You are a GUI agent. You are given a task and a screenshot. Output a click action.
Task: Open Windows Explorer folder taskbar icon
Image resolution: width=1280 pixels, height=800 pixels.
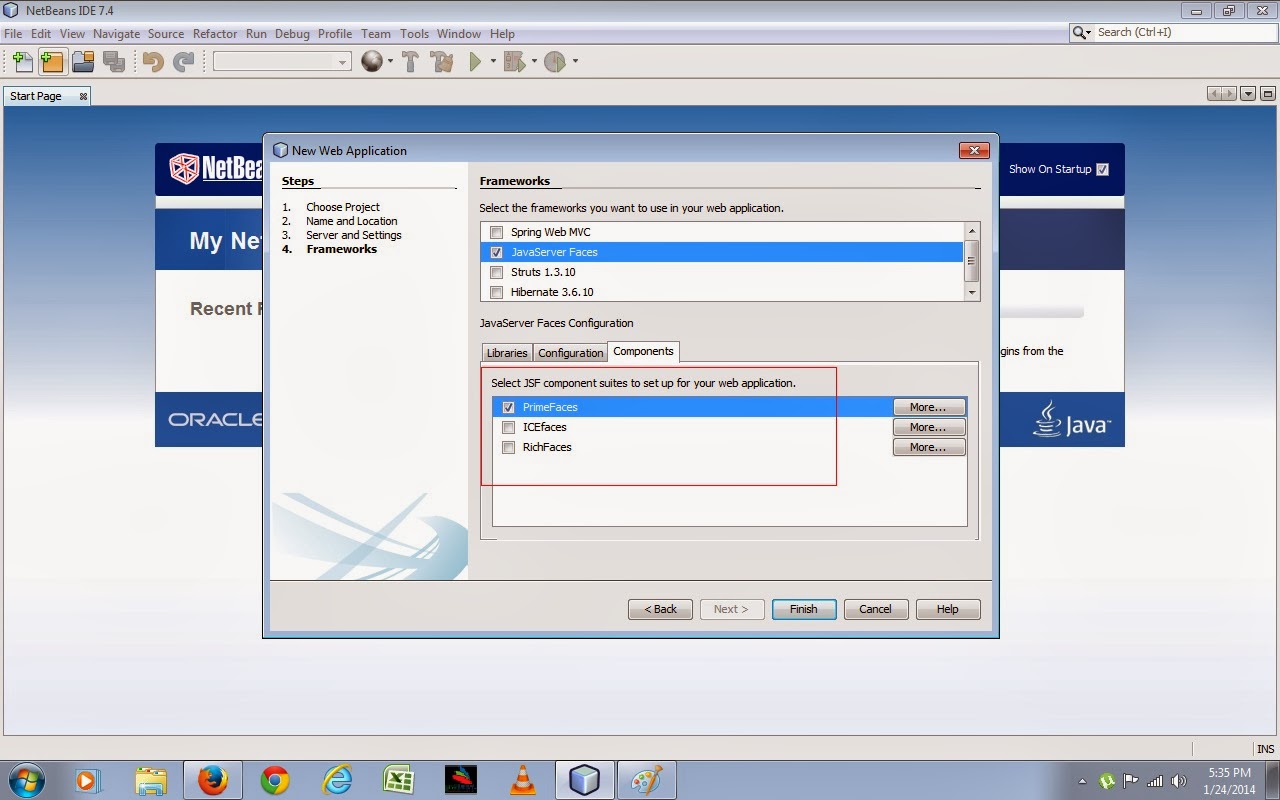[150, 780]
